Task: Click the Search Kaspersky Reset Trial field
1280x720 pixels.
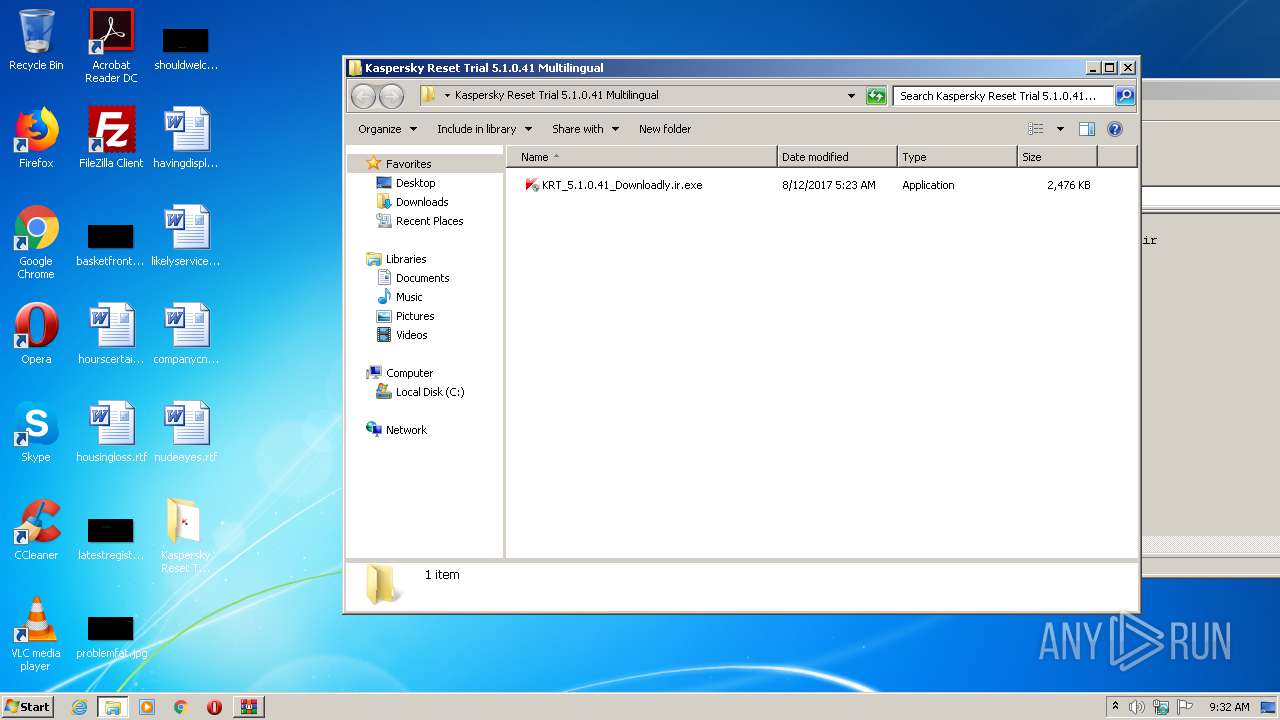Action: coord(1002,96)
